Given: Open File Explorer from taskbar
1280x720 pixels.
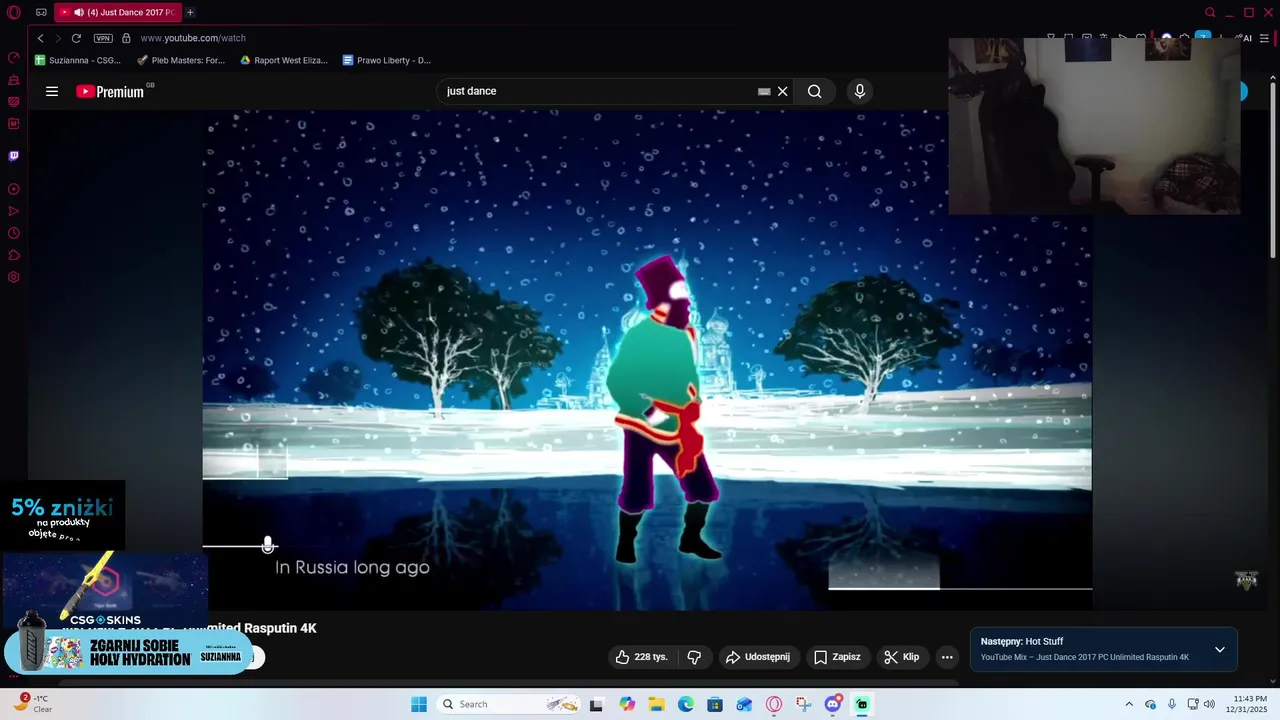Looking at the screenshot, I should (x=656, y=704).
